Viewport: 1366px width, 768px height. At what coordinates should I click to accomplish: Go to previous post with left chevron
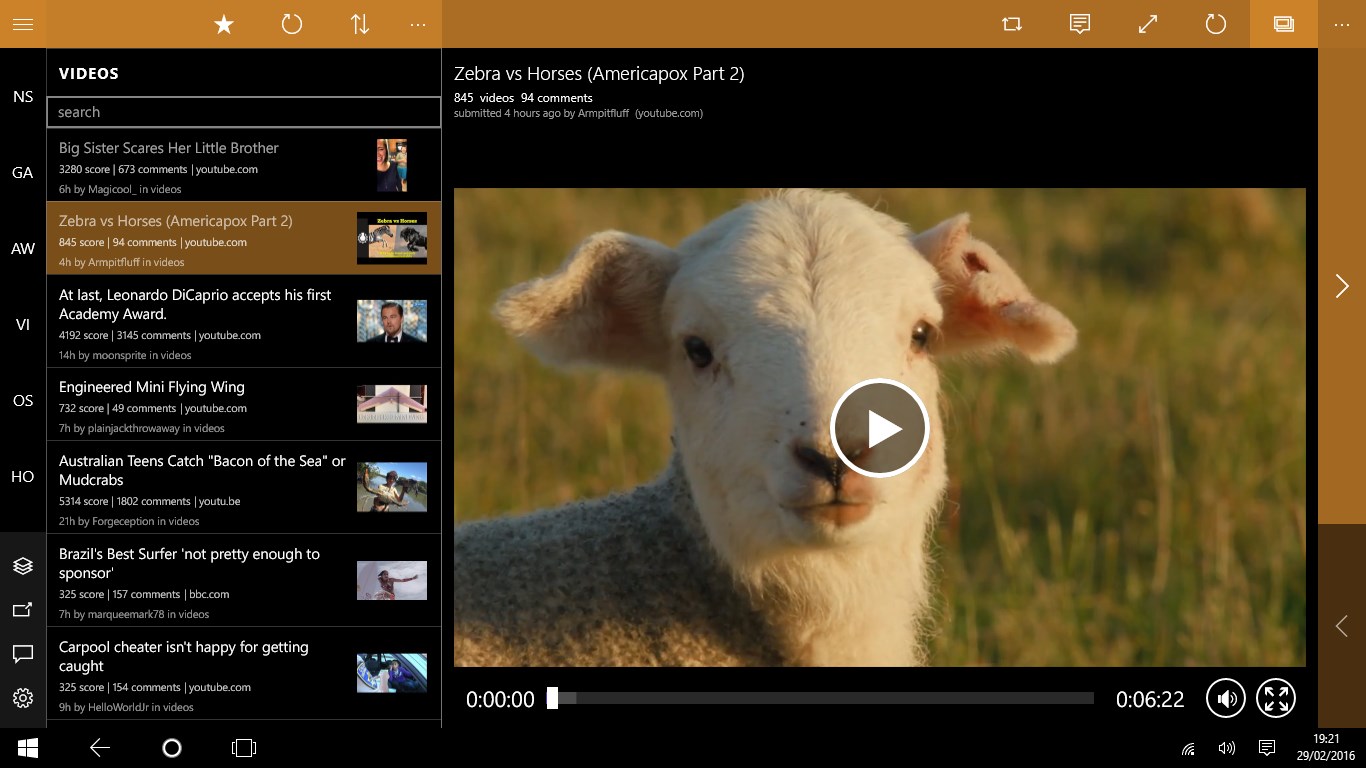1342,626
